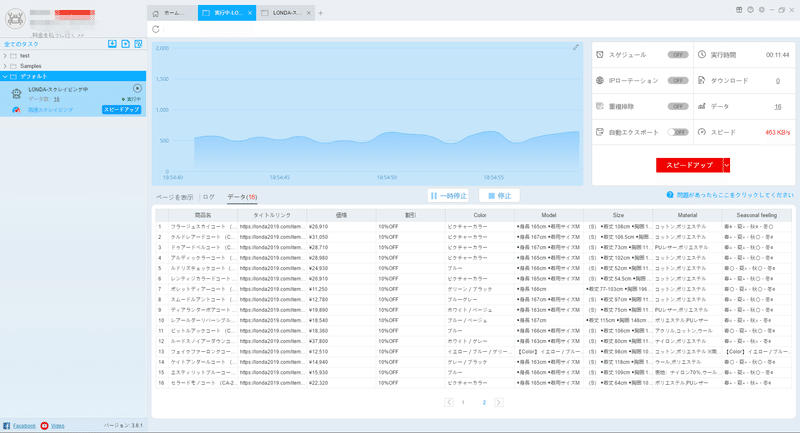
Task: Click the 停止 stop button
Action: [499, 195]
